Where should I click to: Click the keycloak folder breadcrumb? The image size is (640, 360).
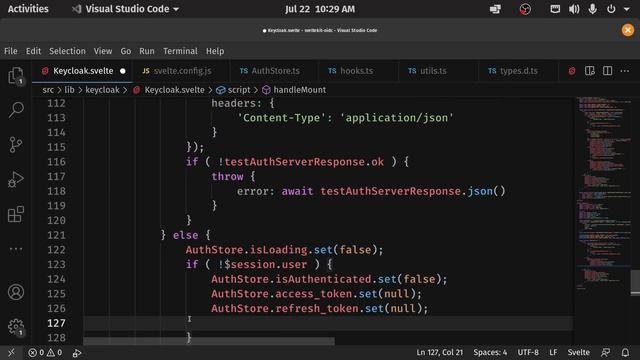point(102,90)
